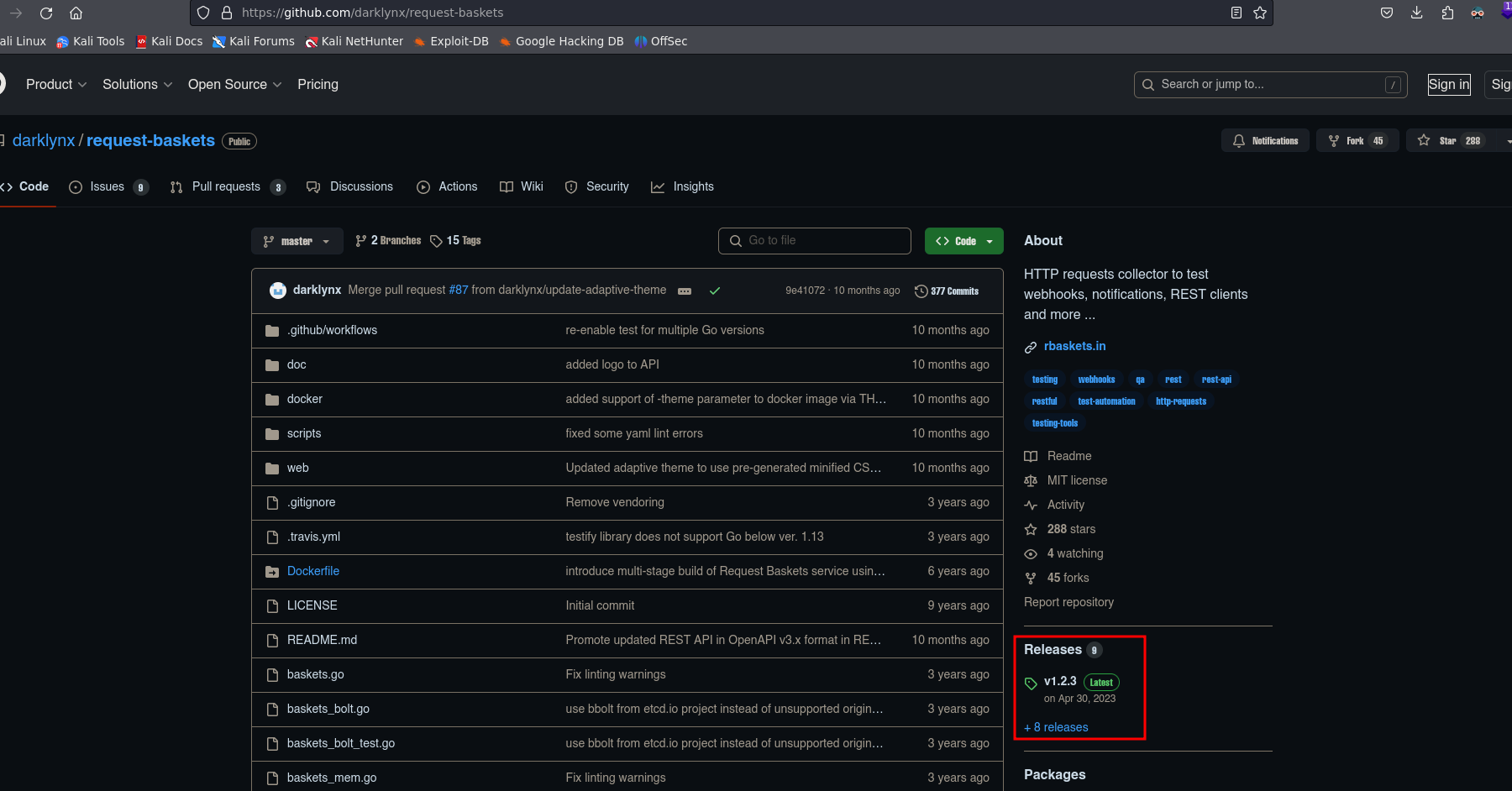Open the browser downloads icon
1512x791 pixels.
tap(1417, 13)
